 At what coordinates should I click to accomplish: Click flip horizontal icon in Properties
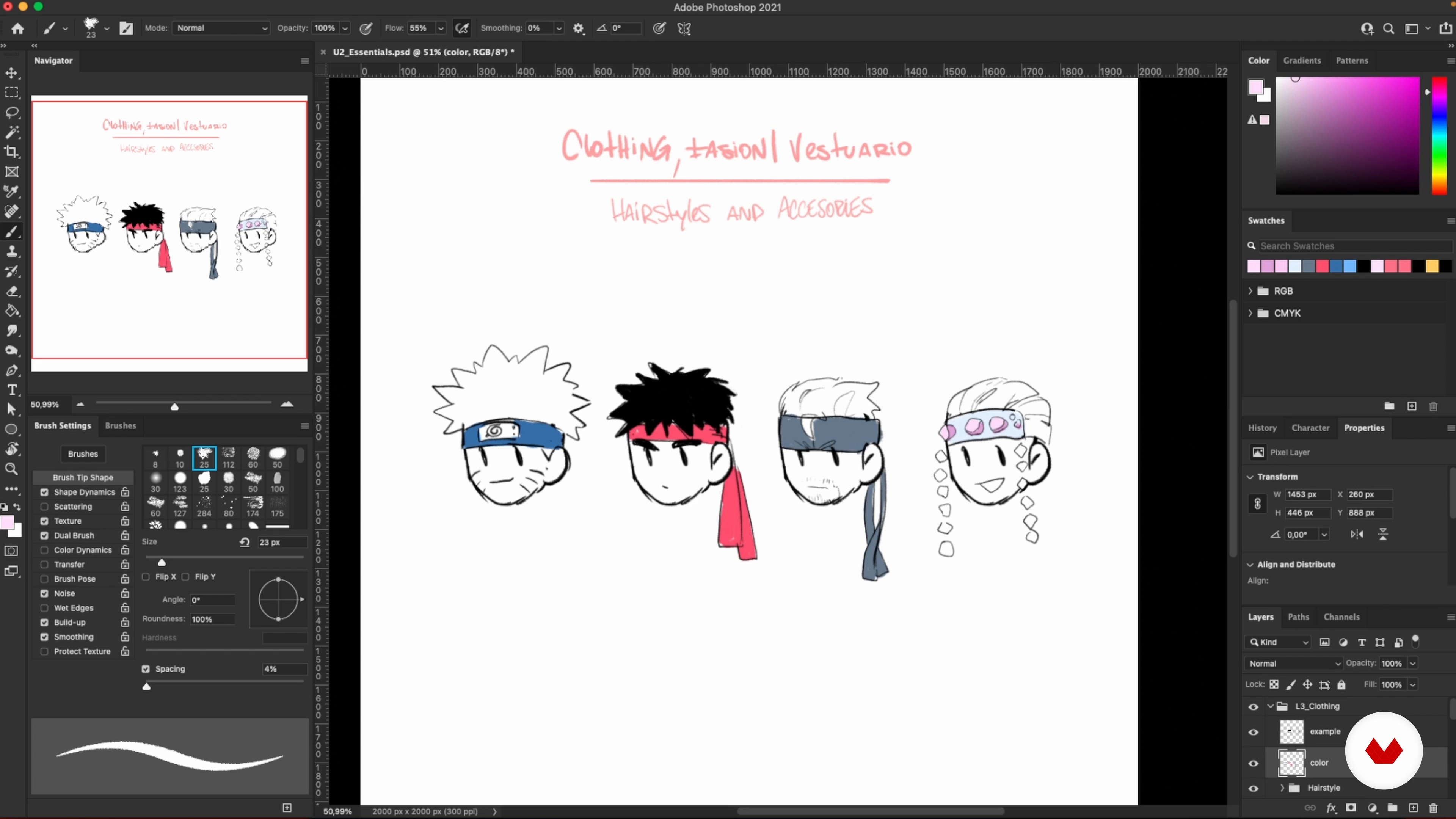[1357, 534]
